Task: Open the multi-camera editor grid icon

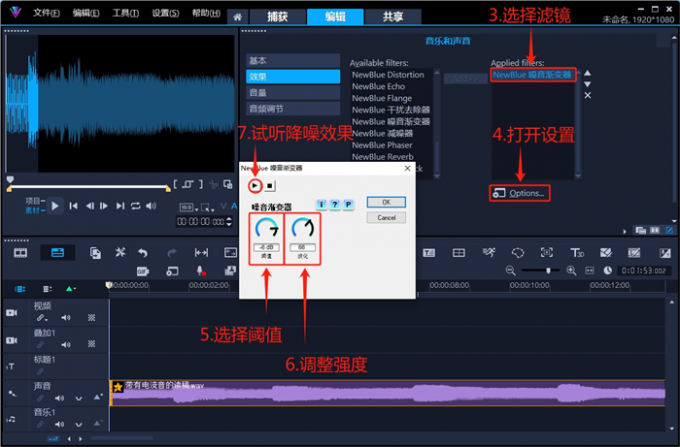Action: click(459, 253)
